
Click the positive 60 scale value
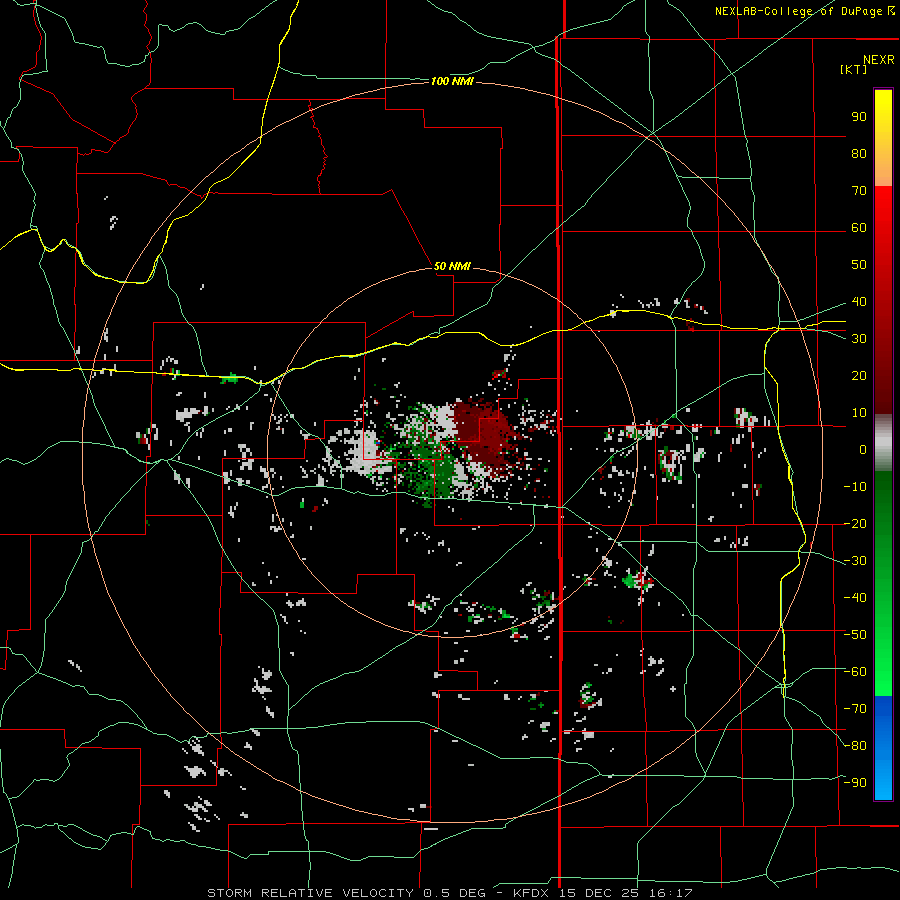(x=859, y=228)
